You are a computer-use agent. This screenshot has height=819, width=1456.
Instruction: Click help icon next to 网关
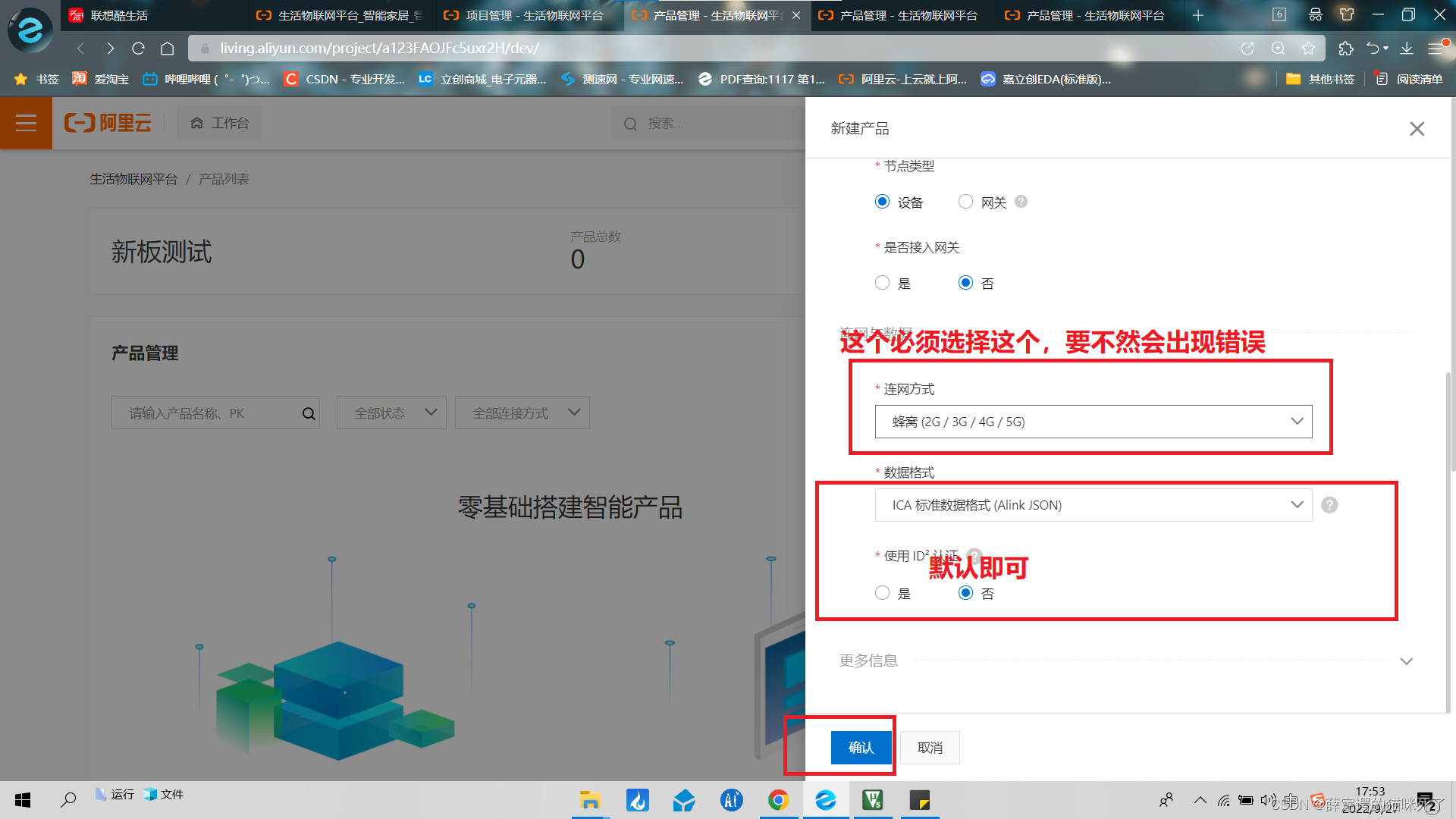(x=1021, y=202)
